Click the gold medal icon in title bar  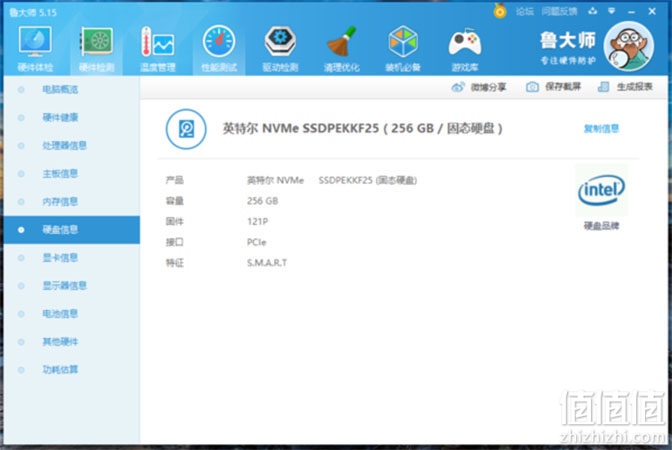click(500, 11)
